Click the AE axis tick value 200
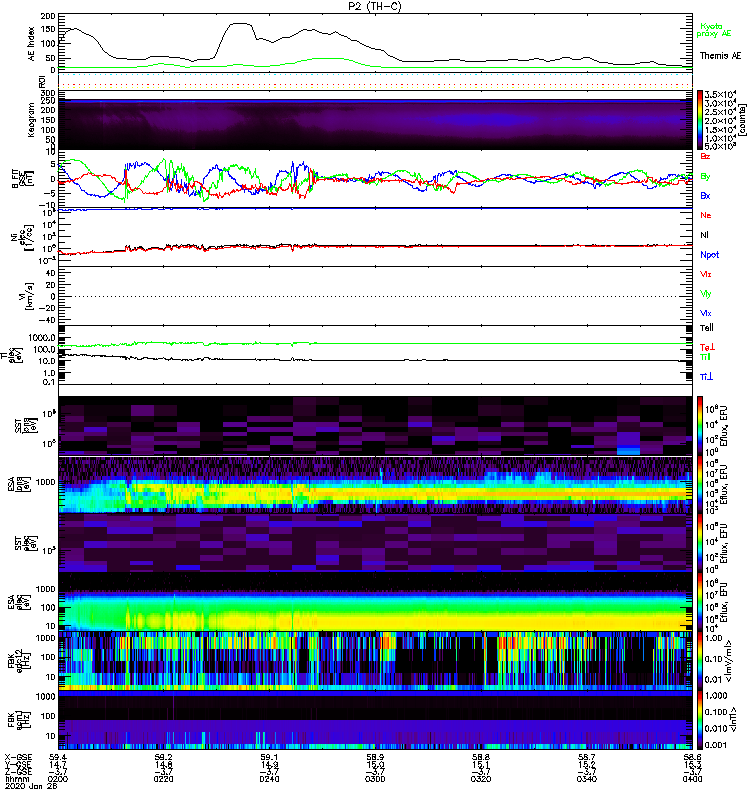This screenshot has width=750, height=800. pos(48,16)
